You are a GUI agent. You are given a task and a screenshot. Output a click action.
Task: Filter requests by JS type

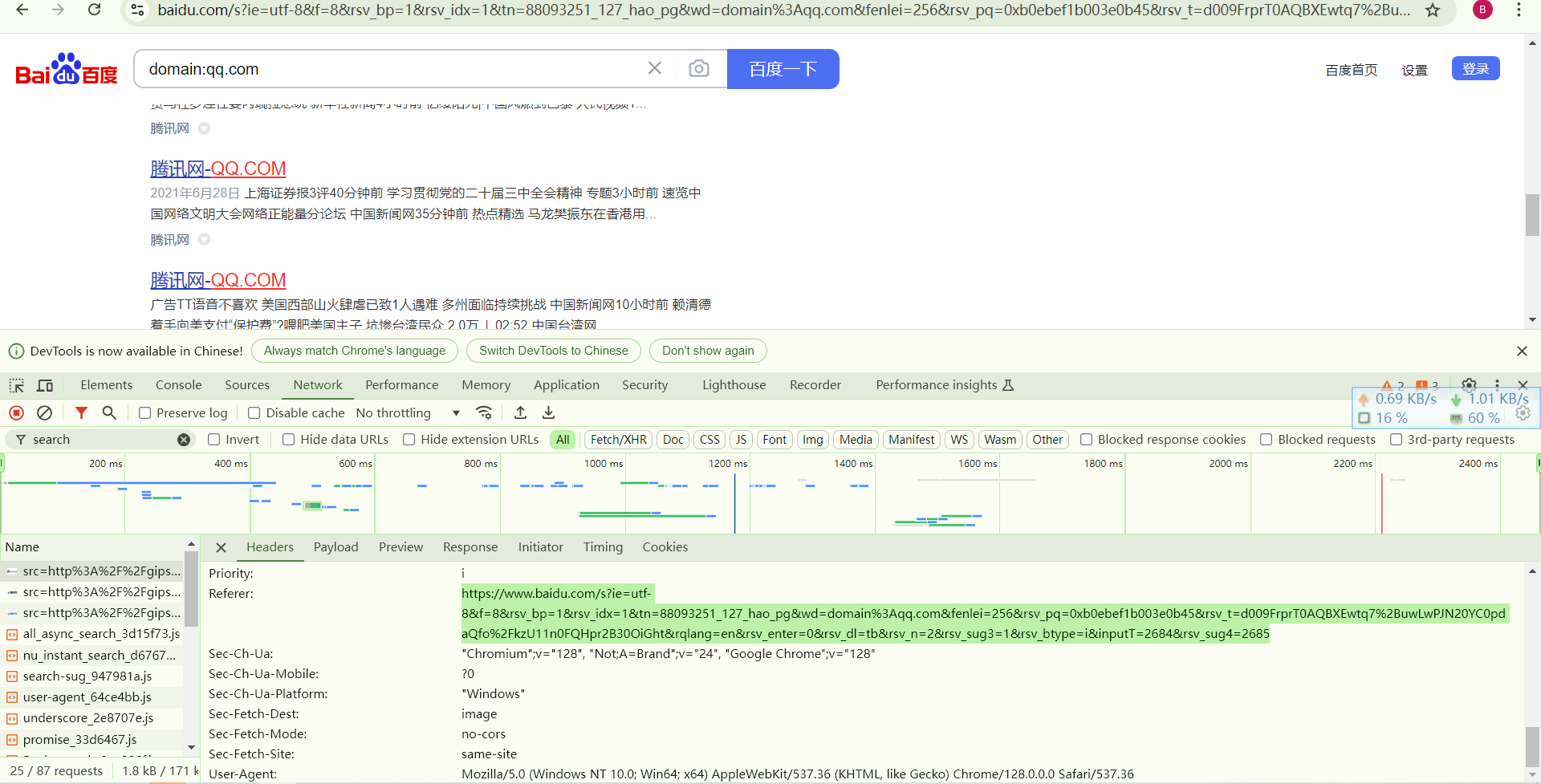click(742, 440)
